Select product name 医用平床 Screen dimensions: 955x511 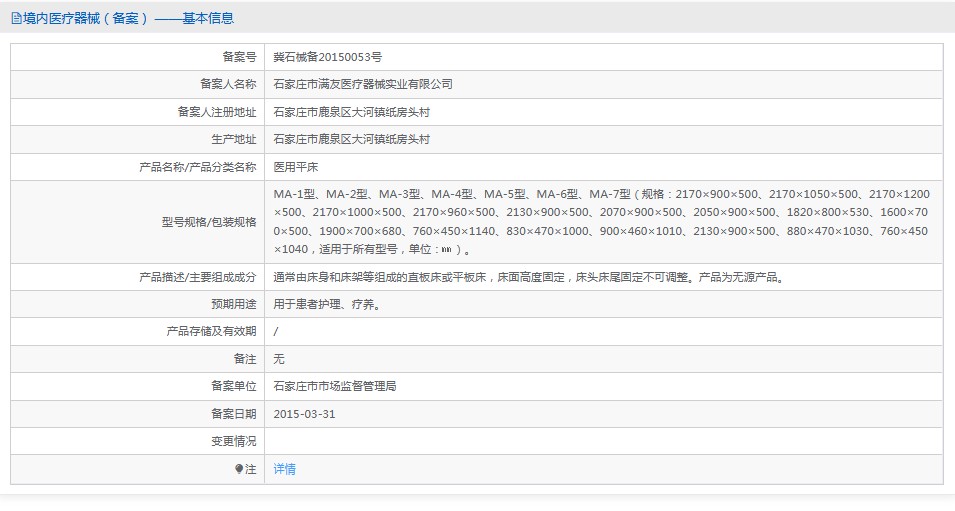pos(295,167)
